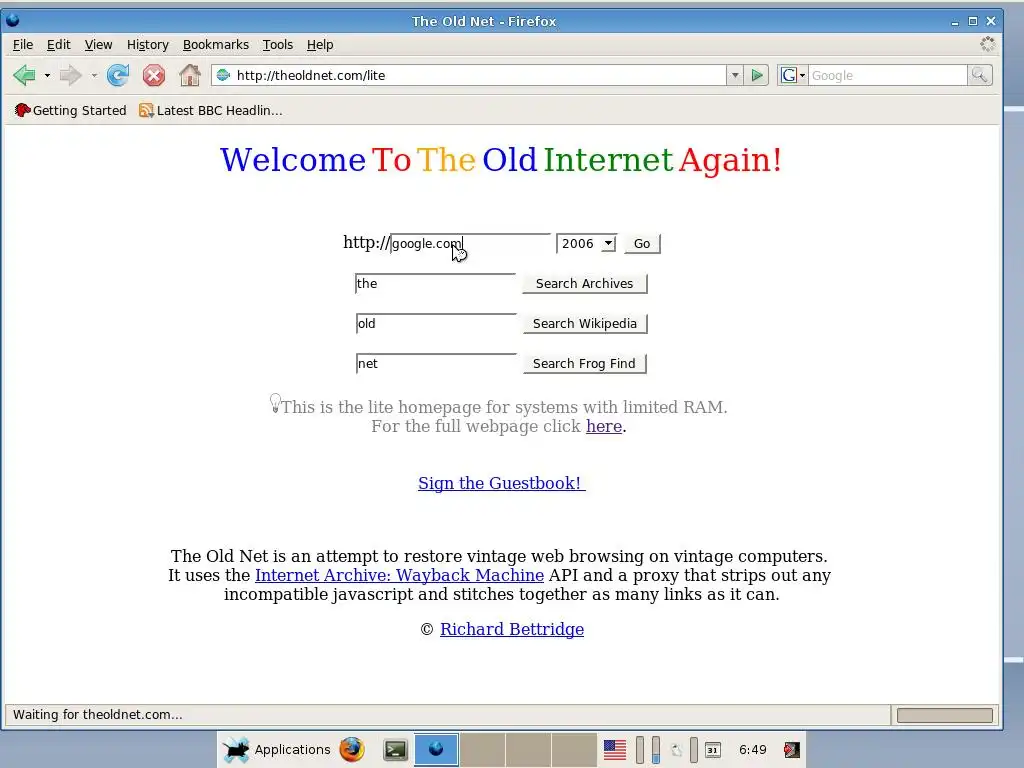Open the Tools menu

(278, 44)
